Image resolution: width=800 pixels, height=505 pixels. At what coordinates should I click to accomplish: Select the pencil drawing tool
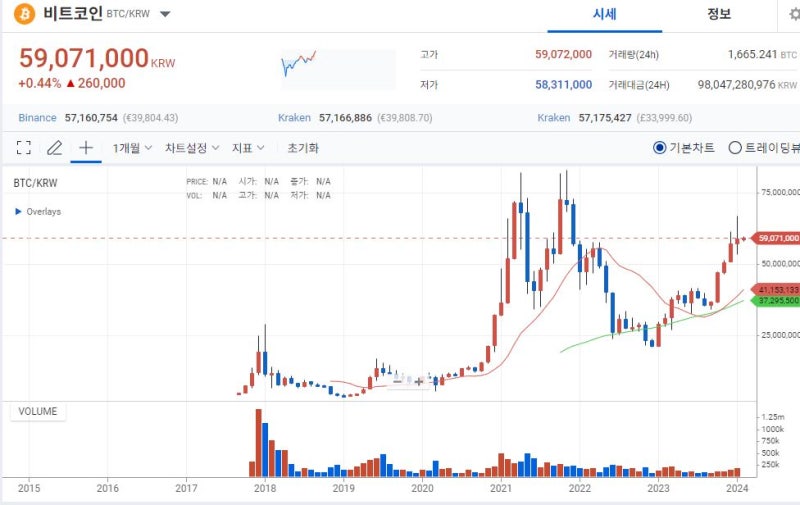(x=55, y=148)
